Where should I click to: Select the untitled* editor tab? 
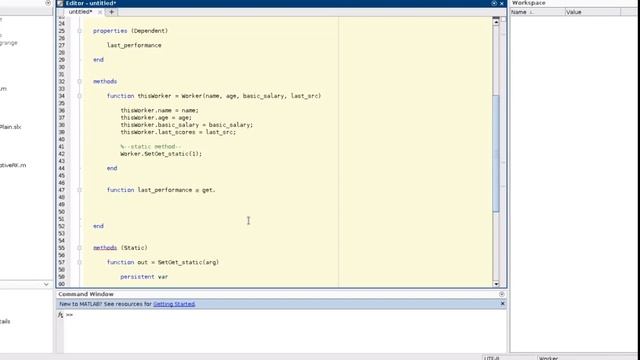80,12
